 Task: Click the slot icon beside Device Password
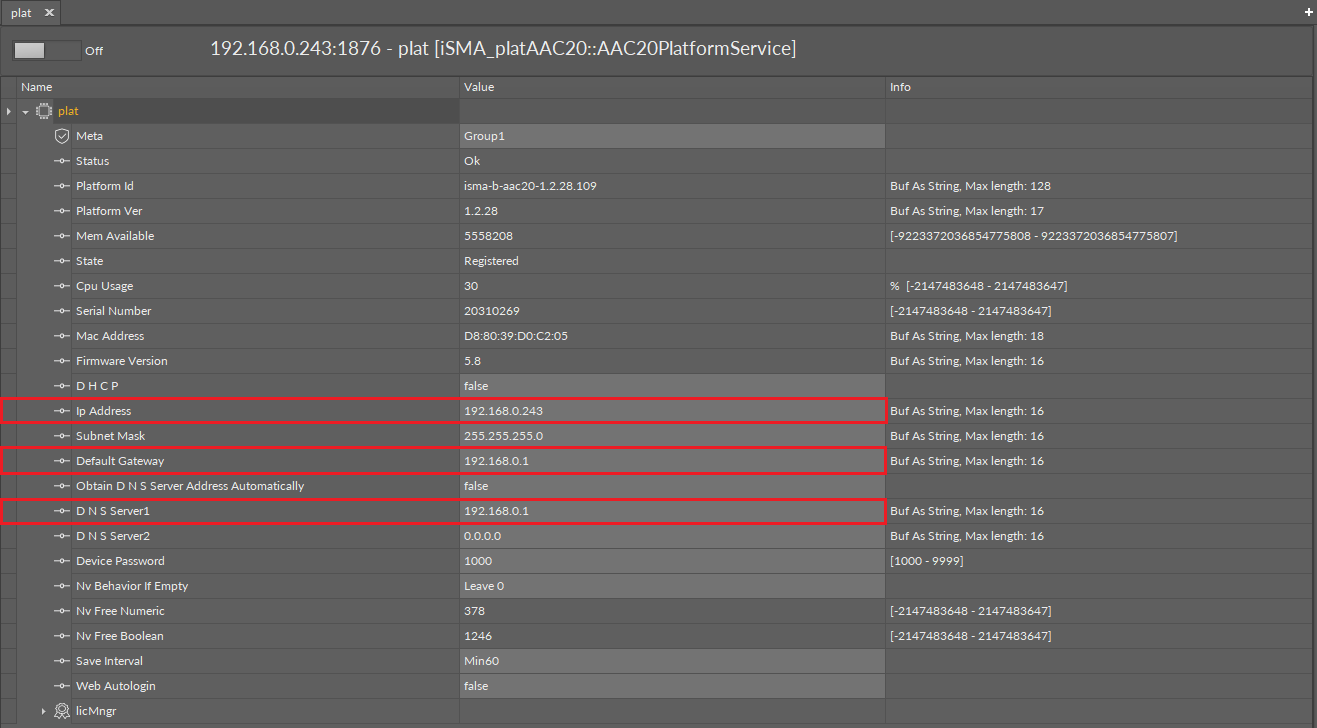point(62,561)
